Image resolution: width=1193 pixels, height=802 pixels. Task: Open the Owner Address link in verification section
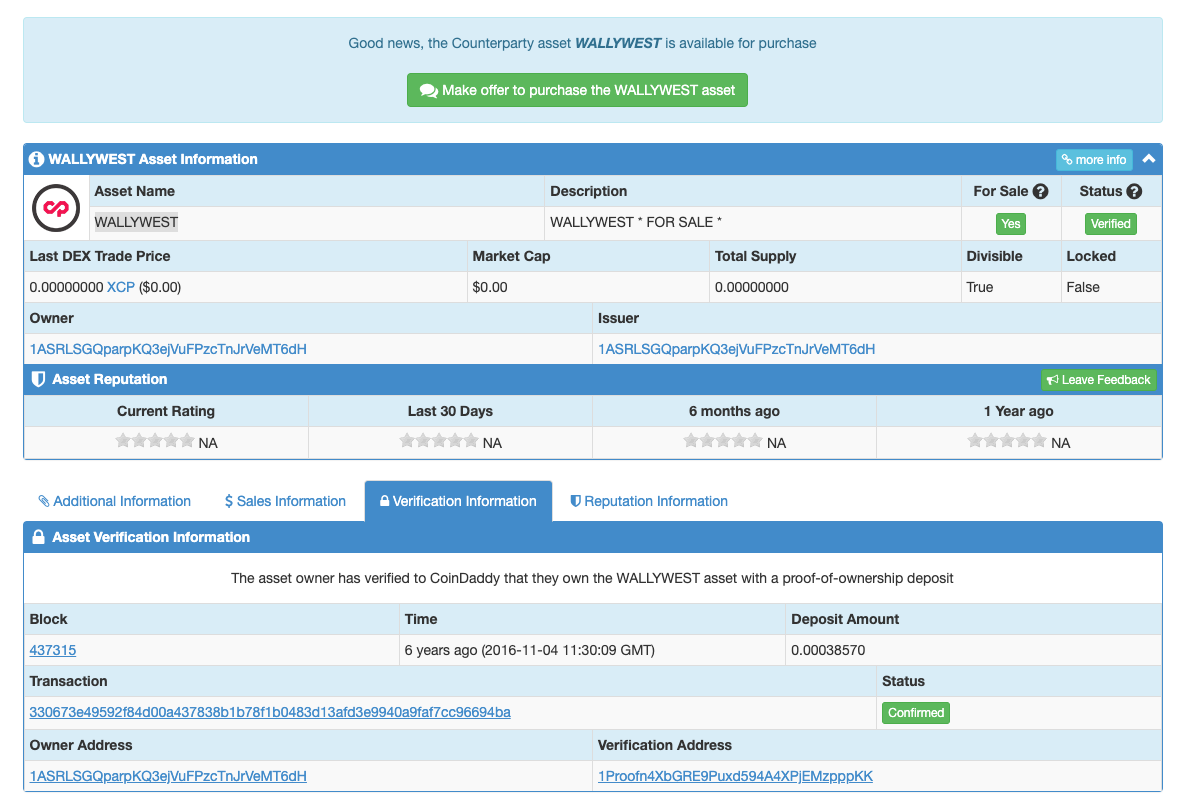click(168, 776)
